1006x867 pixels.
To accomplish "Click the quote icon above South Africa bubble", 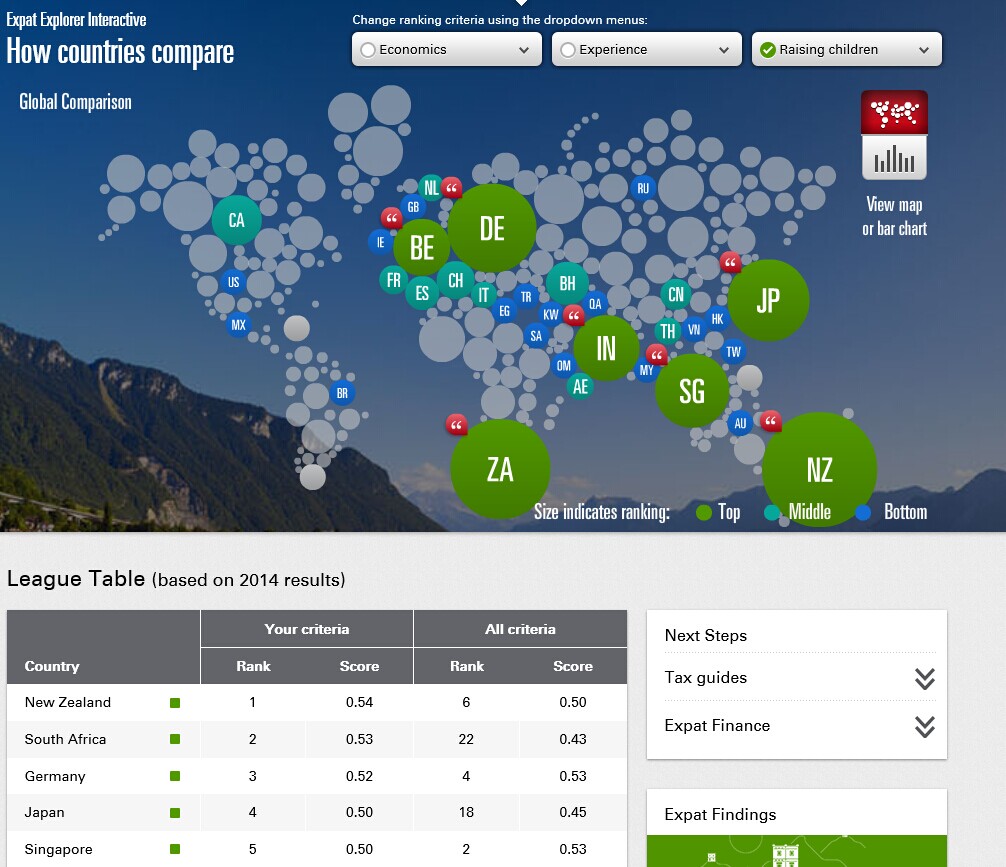I will [457, 425].
